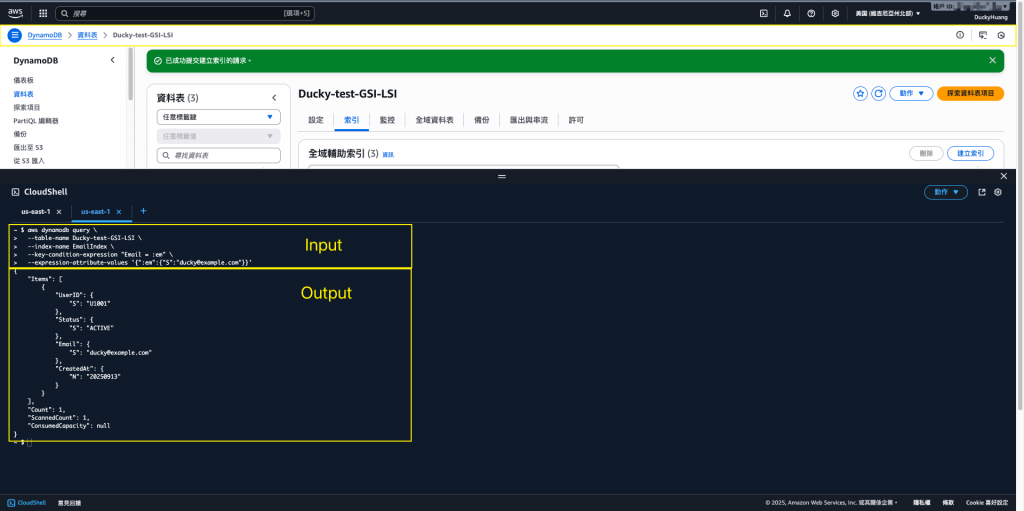Viewport: 1024px width, 511px height.
Task: Switch to the 許可 tab
Action: tap(576, 120)
